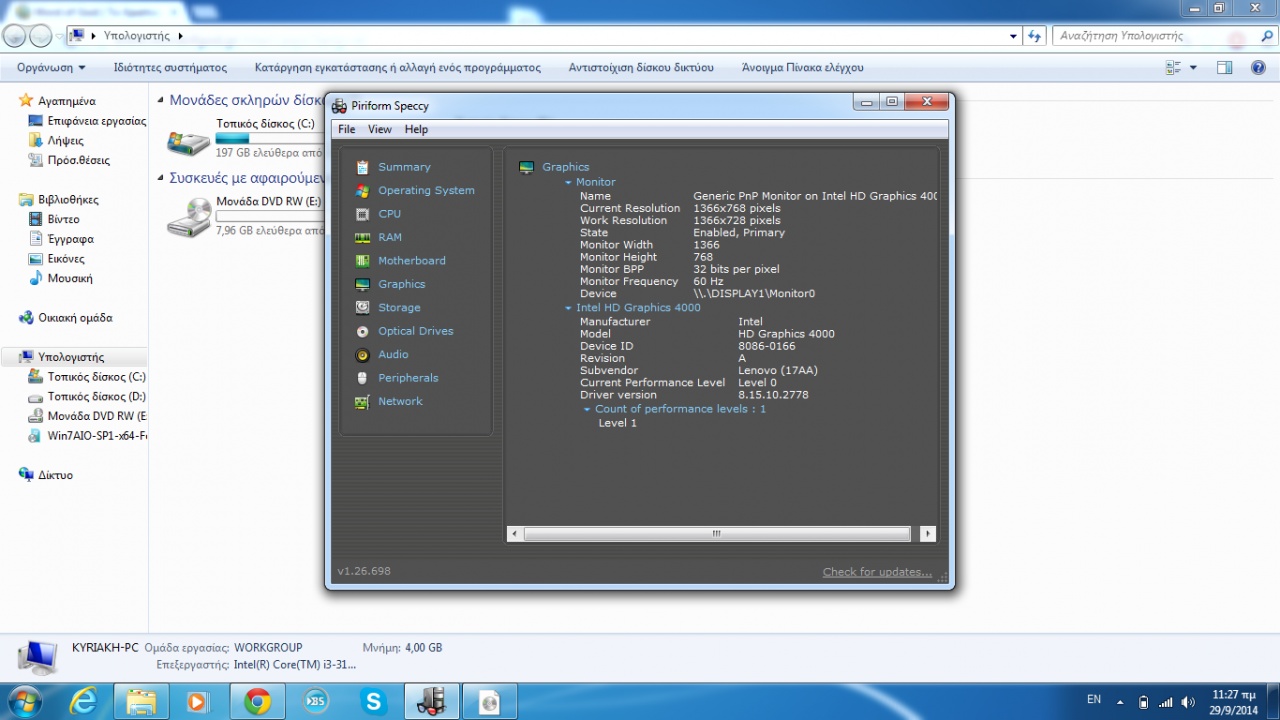This screenshot has width=1280, height=720.
Task: Open the Summary section icon in Speccy
Action: (362, 167)
